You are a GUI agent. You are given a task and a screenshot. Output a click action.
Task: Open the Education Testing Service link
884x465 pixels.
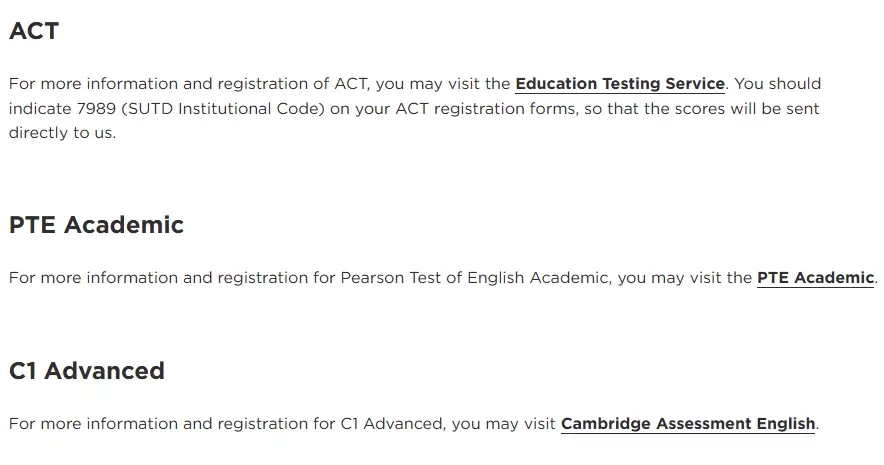click(x=620, y=83)
